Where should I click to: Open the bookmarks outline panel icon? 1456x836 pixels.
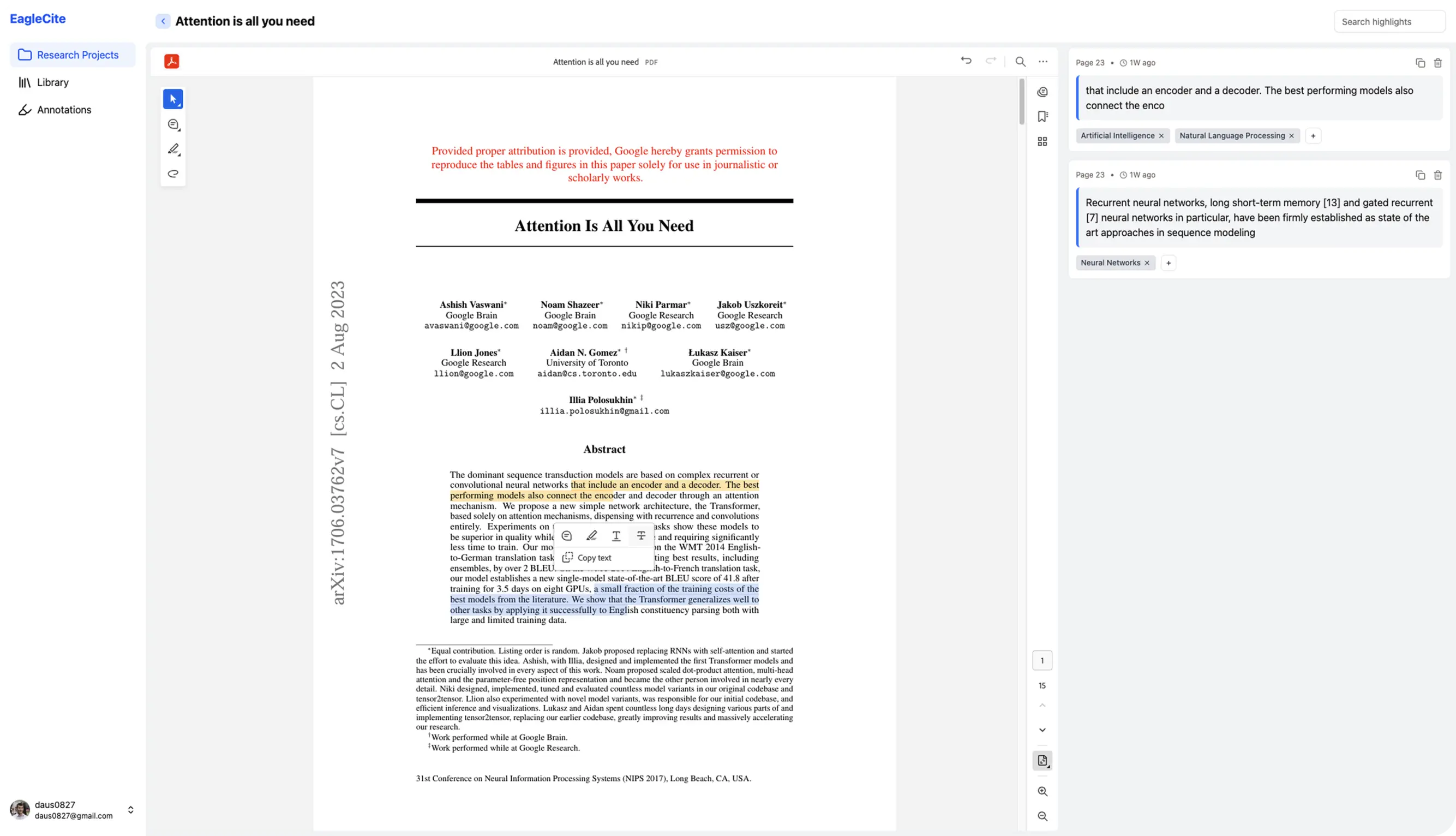point(1042,117)
